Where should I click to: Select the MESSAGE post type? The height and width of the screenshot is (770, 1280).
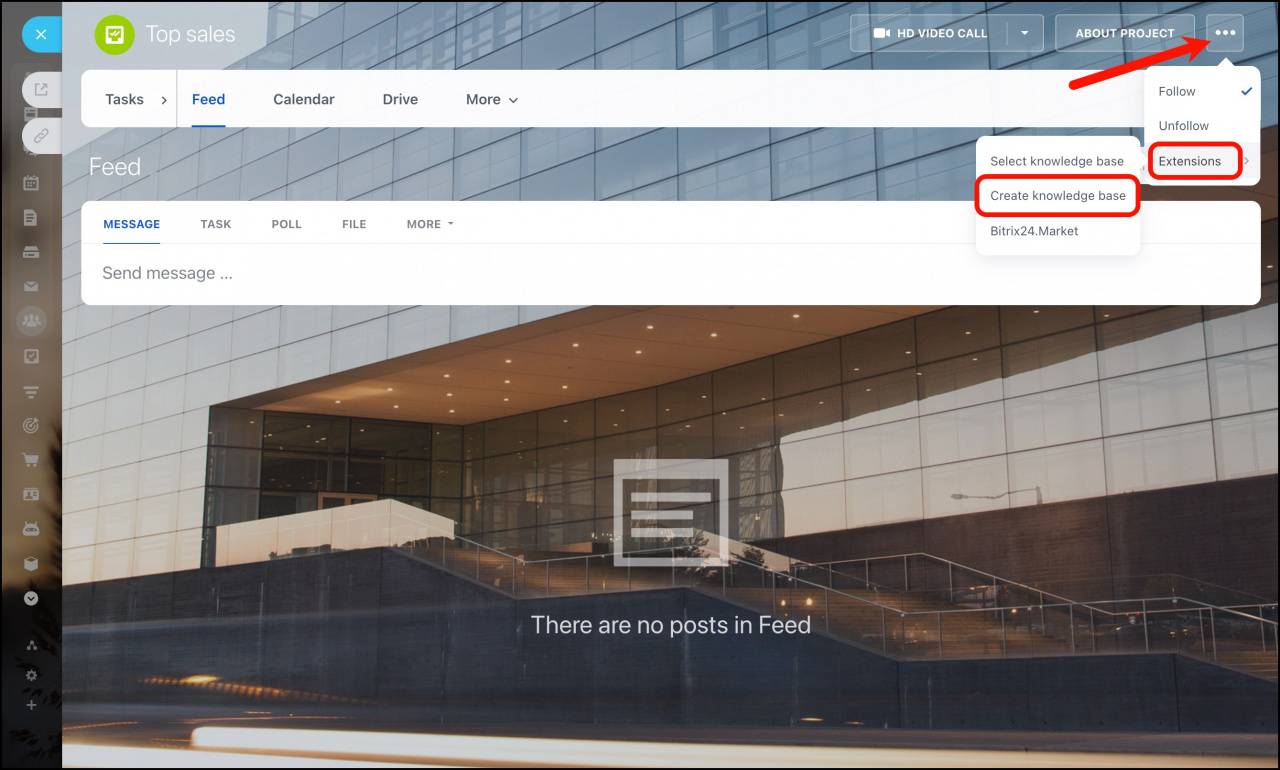coord(132,224)
